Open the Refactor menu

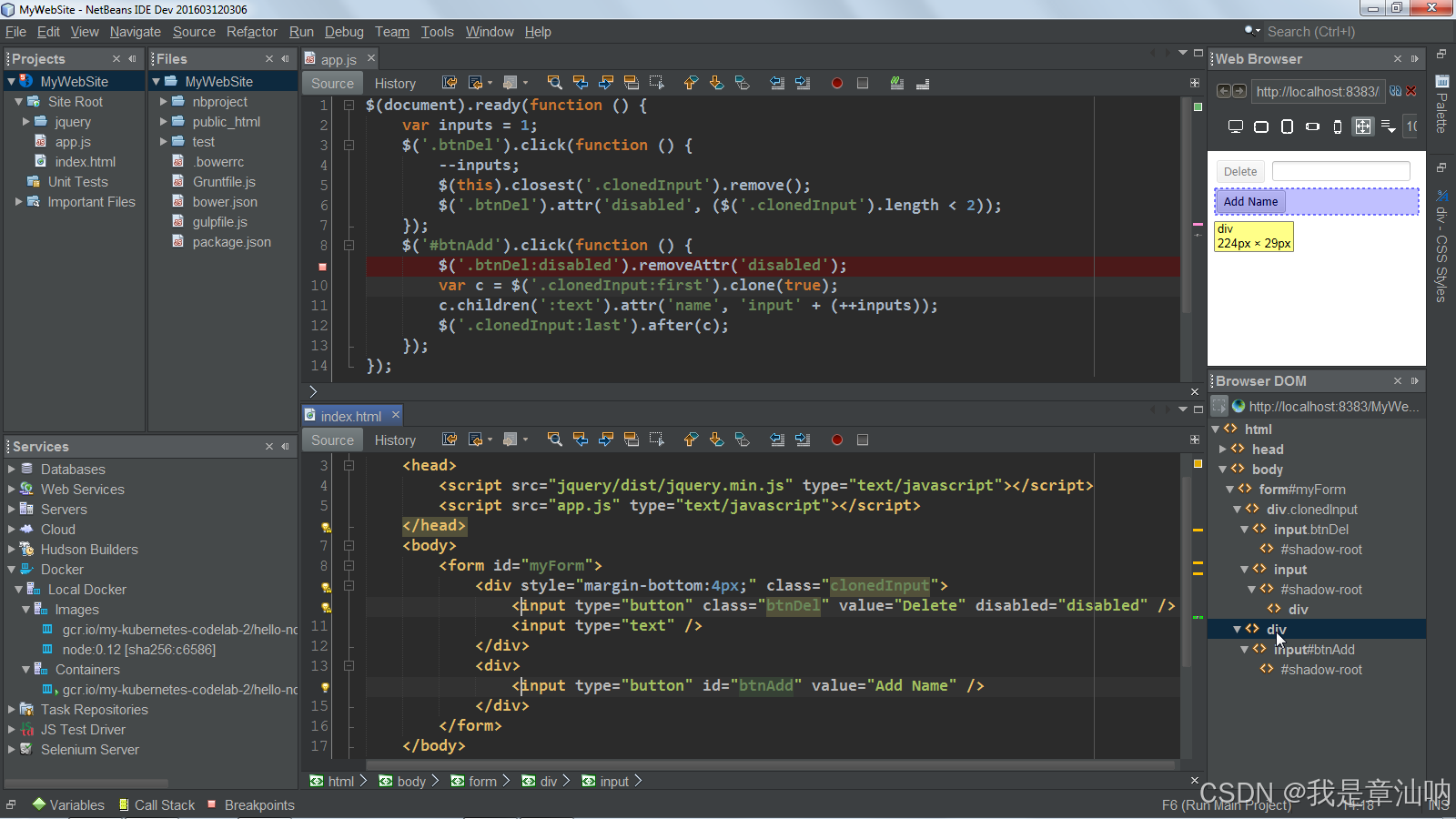252,32
